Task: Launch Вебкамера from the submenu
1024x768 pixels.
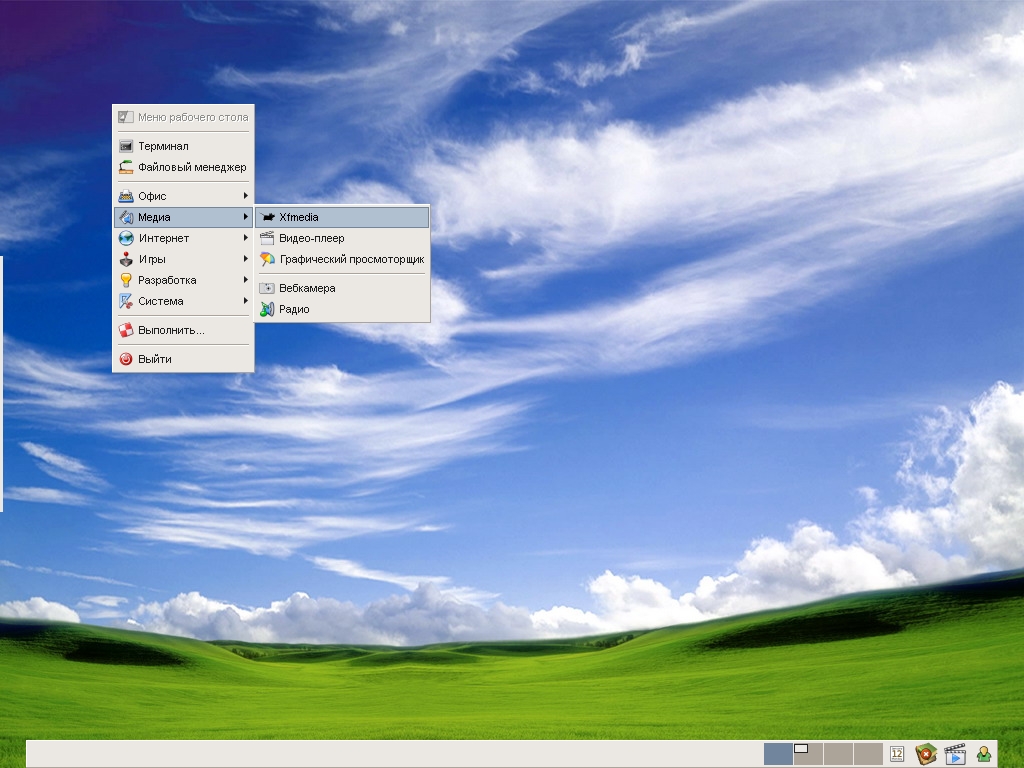Action: click(x=342, y=288)
